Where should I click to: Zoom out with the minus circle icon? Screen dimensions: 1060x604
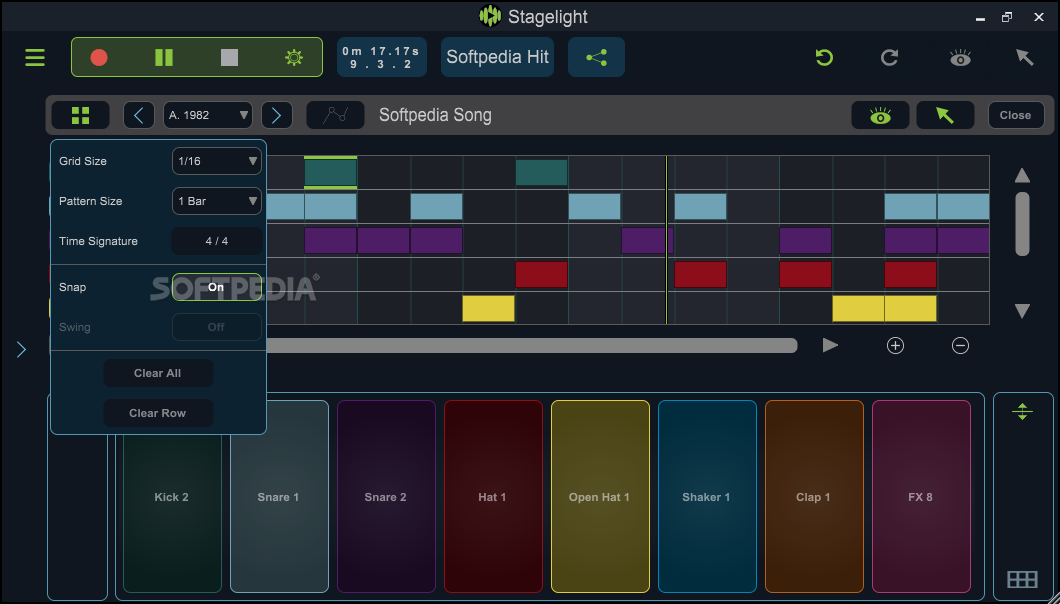(960, 346)
